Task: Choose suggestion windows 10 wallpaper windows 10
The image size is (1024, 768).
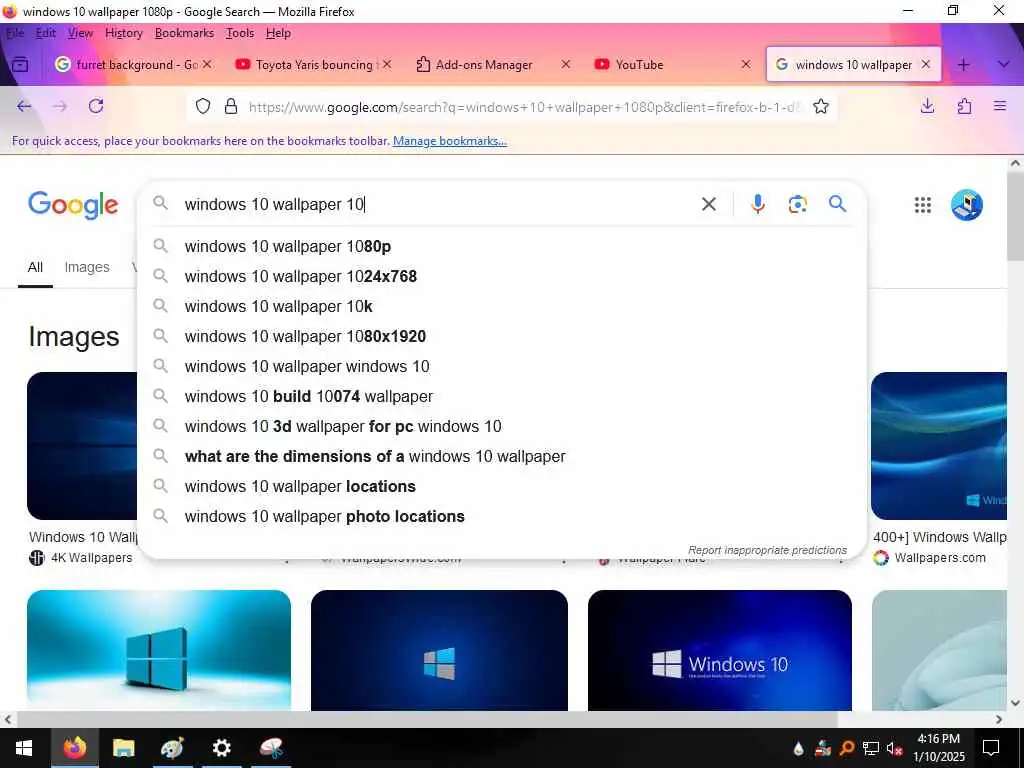Action: 502,366
